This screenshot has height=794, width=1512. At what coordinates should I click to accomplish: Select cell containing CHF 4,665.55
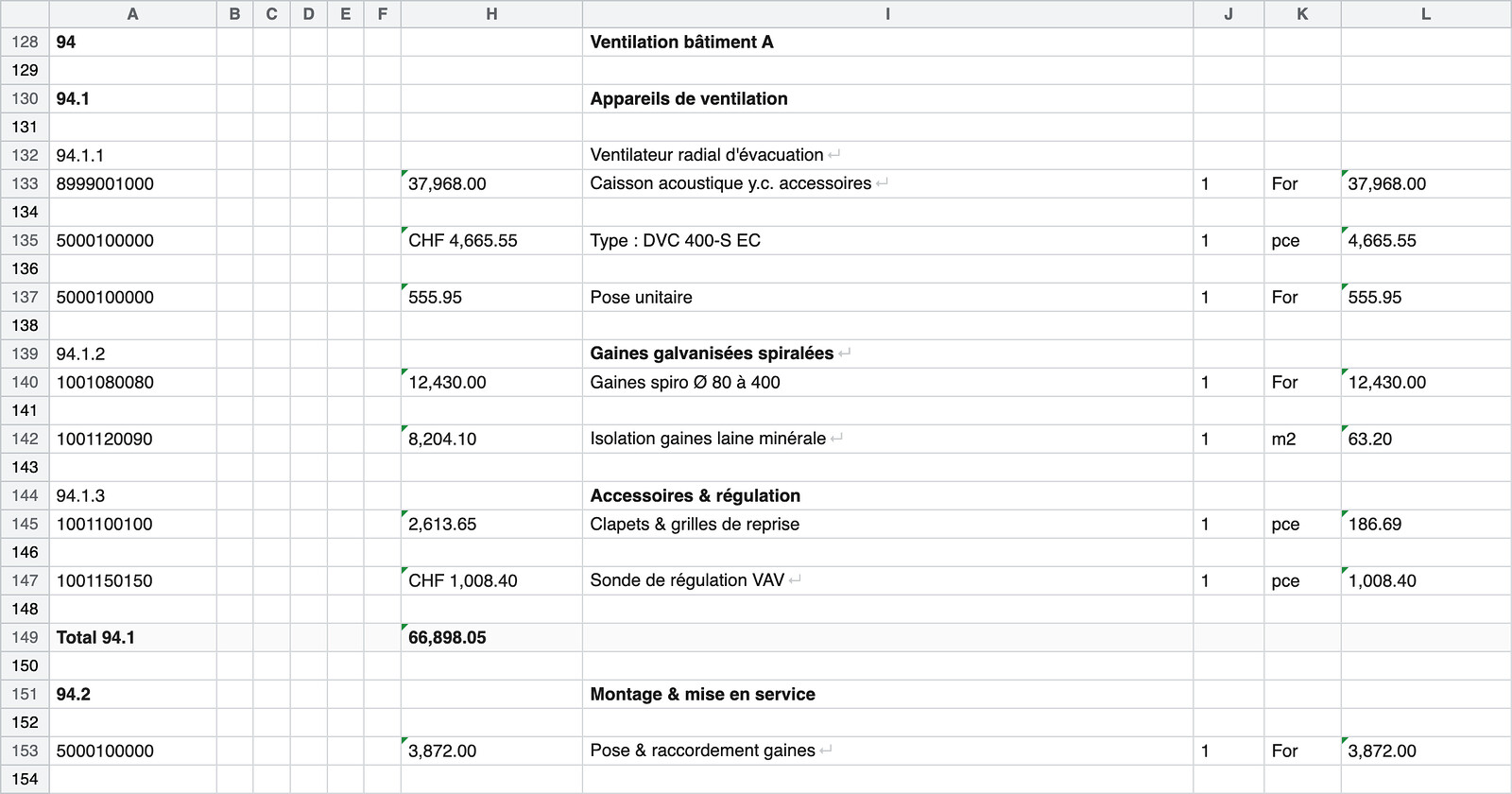(x=491, y=240)
